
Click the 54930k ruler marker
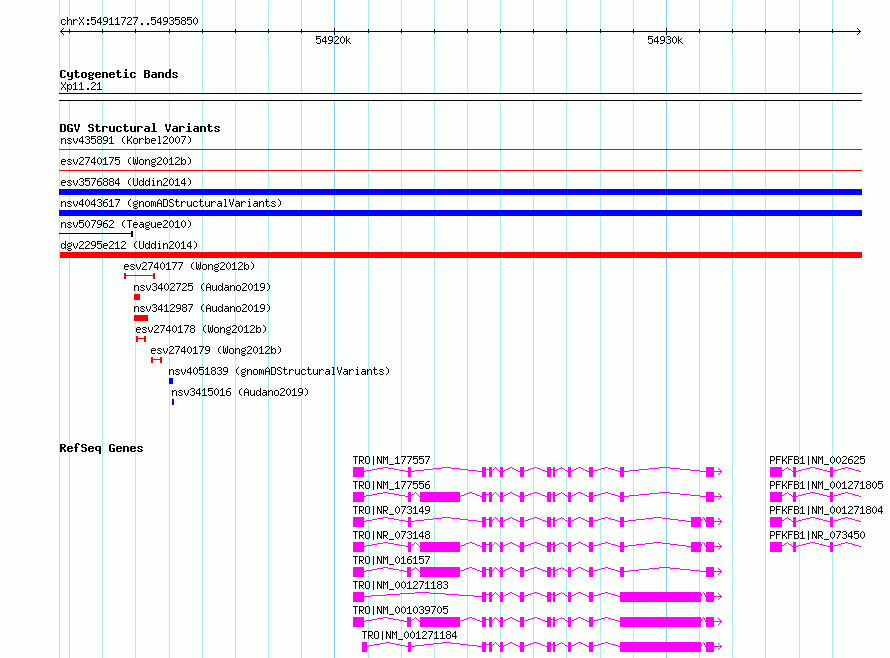tap(665, 40)
